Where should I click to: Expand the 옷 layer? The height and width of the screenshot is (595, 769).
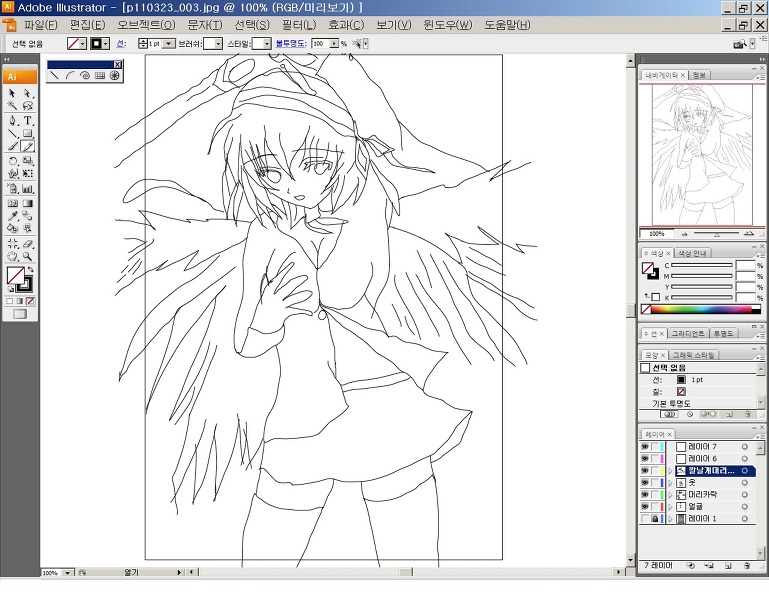(x=670, y=483)
